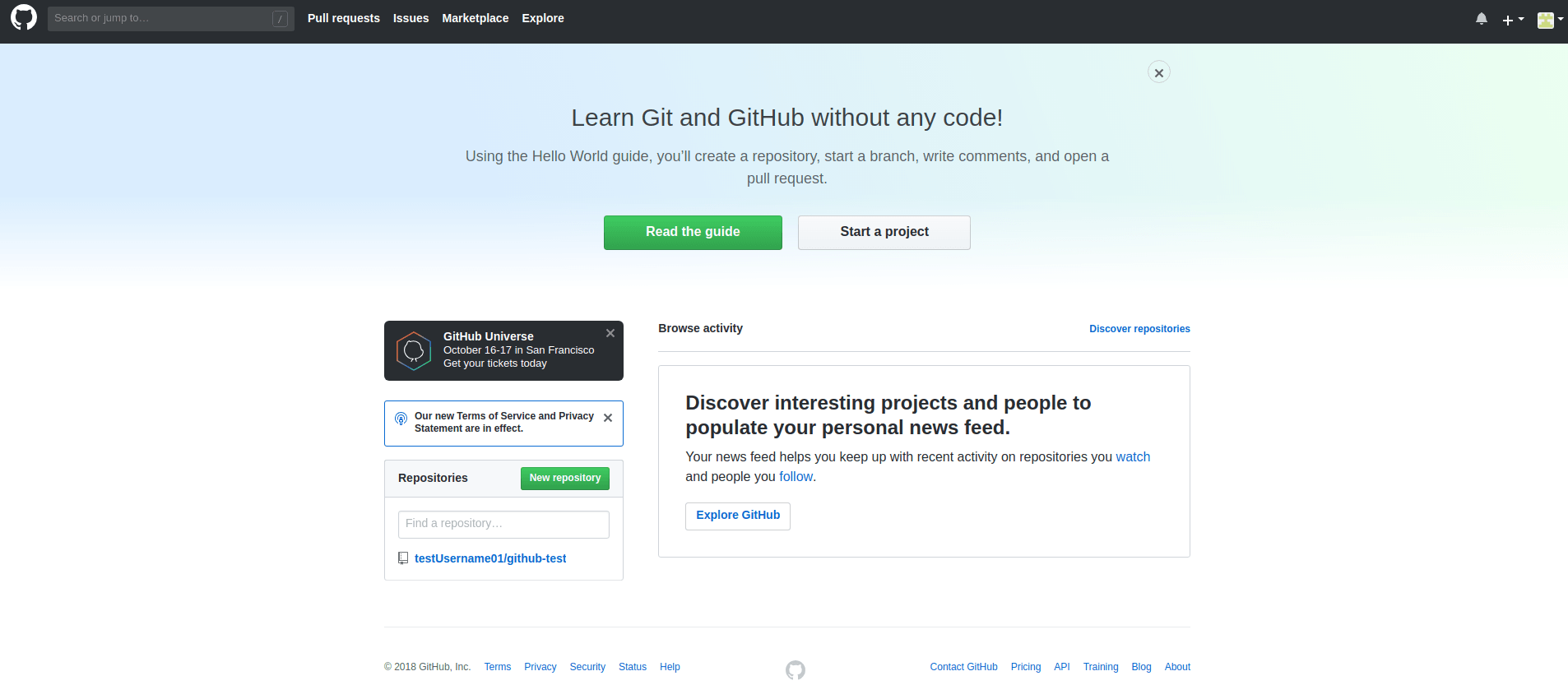Click the Repositories panel heading

coord(433,478)
